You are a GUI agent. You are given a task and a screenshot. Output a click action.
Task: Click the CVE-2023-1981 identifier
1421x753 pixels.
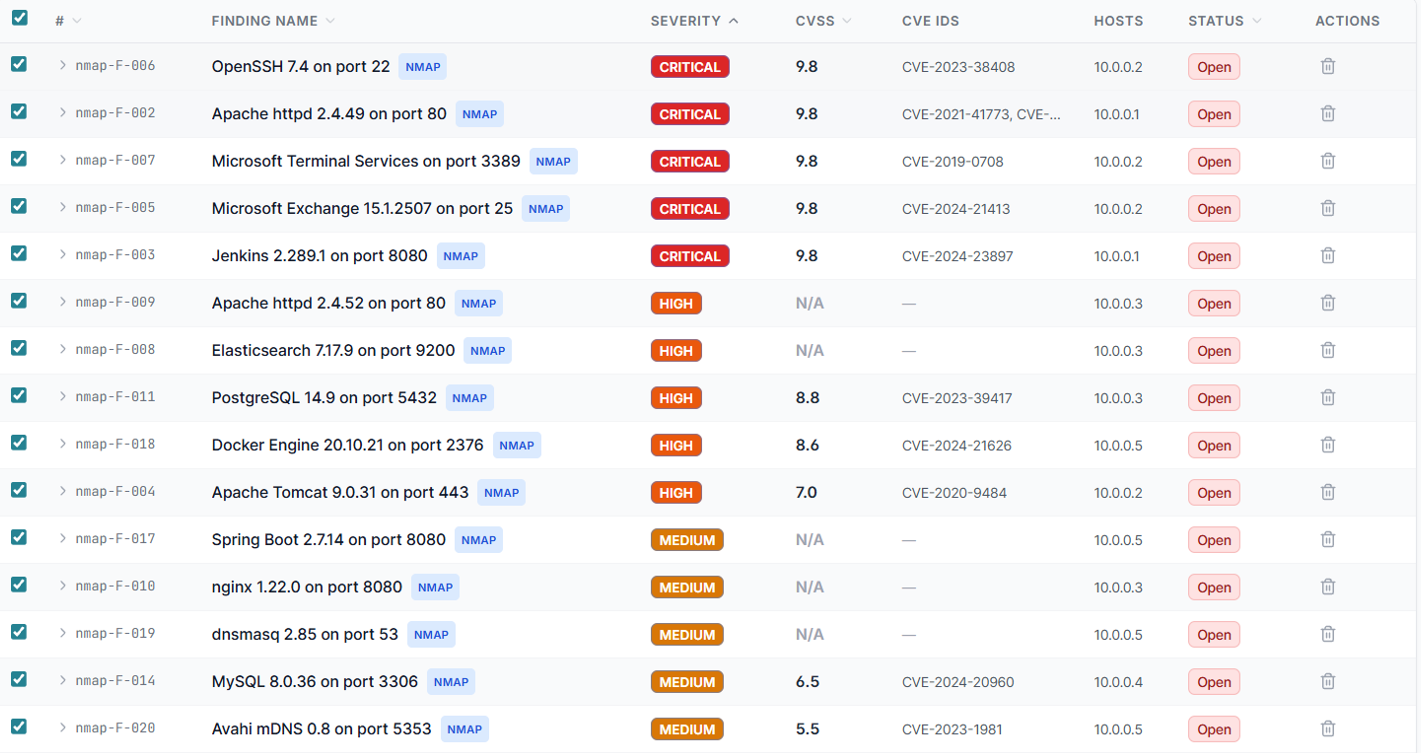(x=952, y=730)
